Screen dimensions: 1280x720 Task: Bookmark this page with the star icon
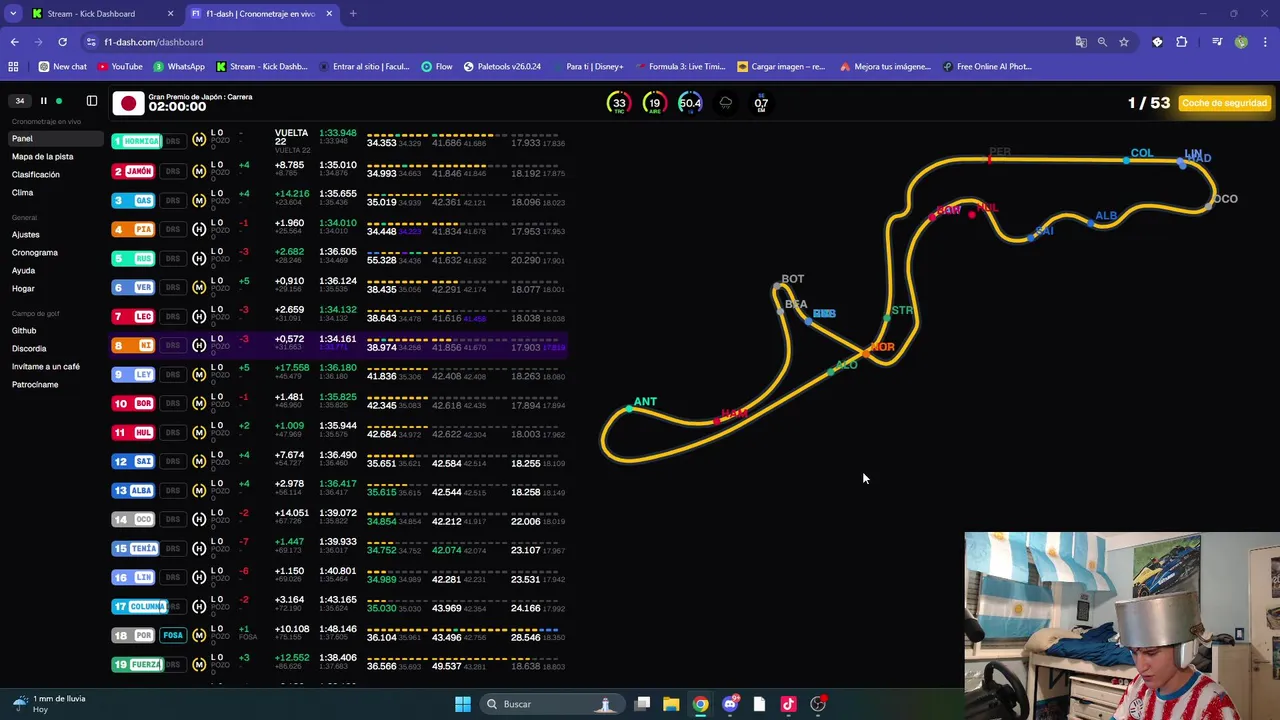[x=1124, y=42]
